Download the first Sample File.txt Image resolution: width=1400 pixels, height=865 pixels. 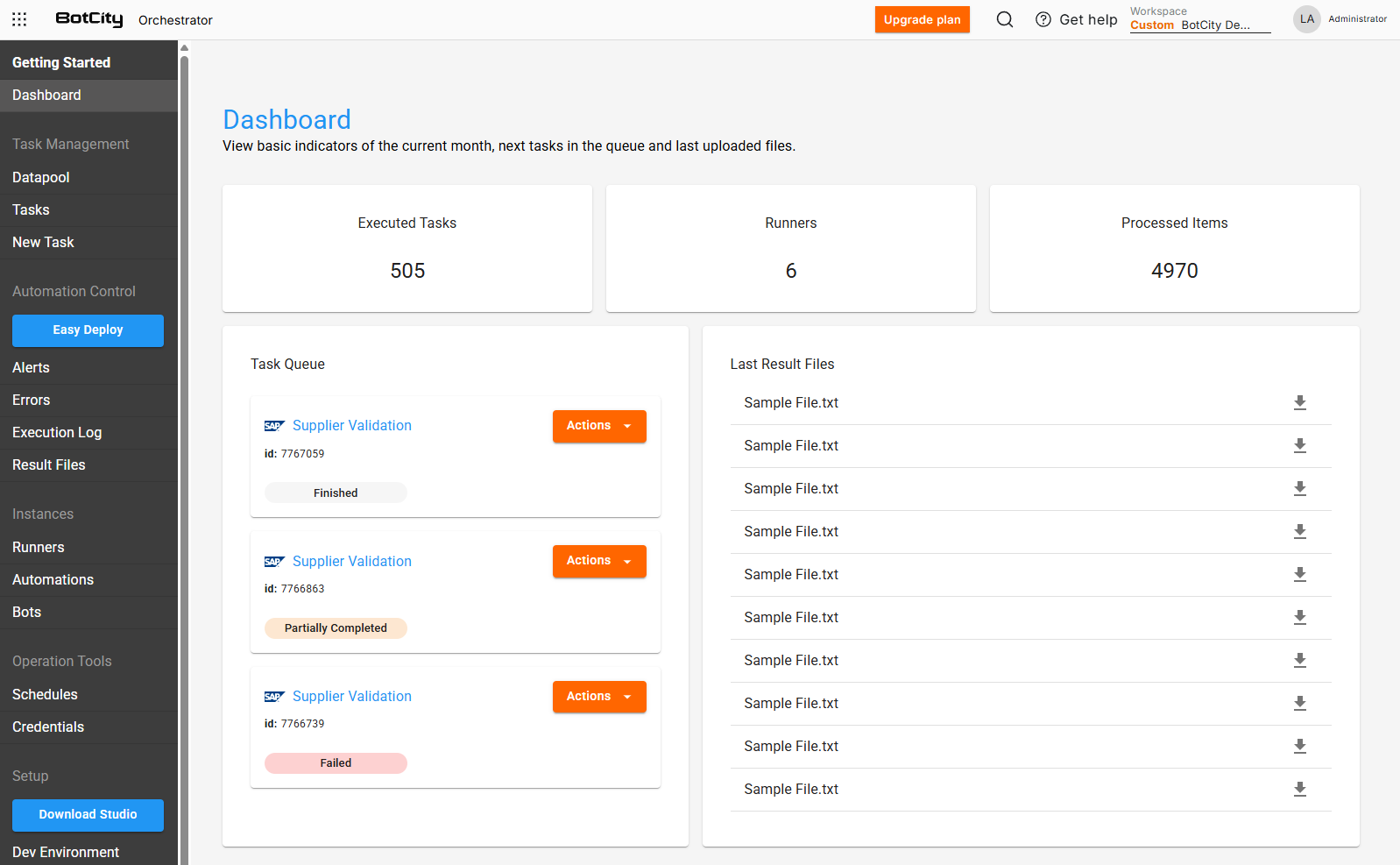(1300, 402)
